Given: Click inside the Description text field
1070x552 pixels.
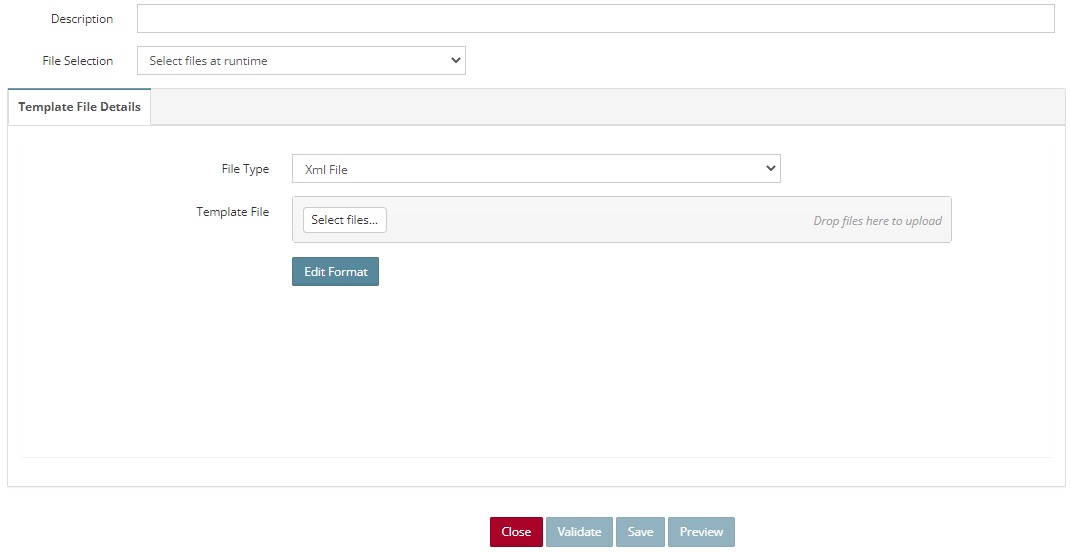Looking at the screenshot, I should click(595, 18).
